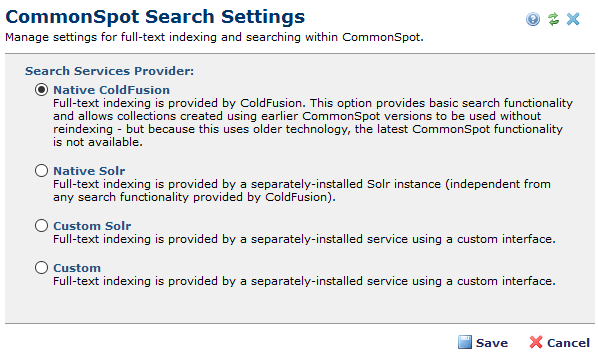Select the Native ColdFusion radio button
The image size is (598, 360).
tap(41, 90)
